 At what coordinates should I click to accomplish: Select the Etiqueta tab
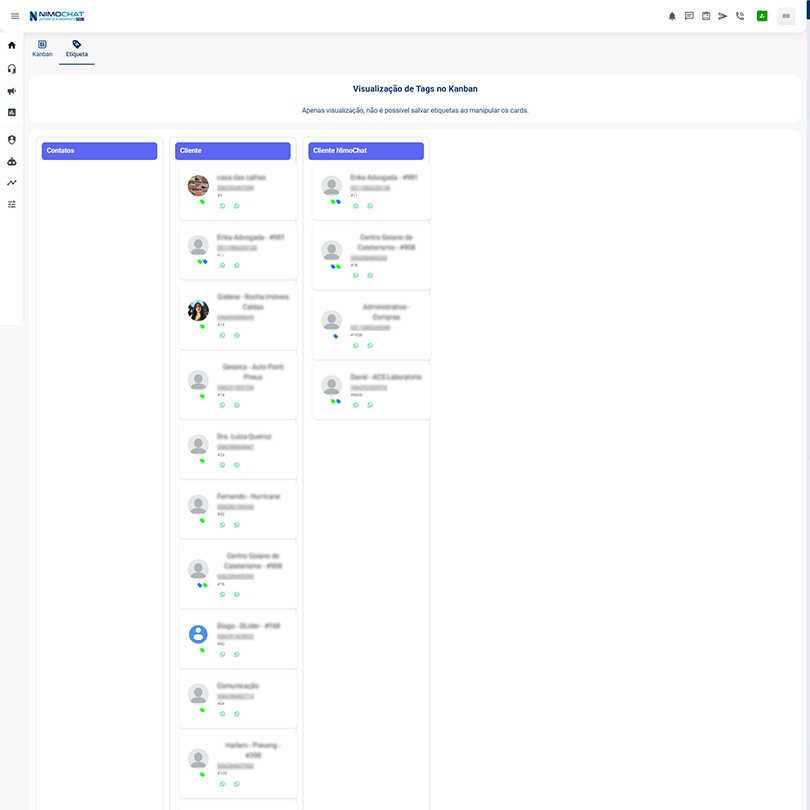click(x=77, y=48)
